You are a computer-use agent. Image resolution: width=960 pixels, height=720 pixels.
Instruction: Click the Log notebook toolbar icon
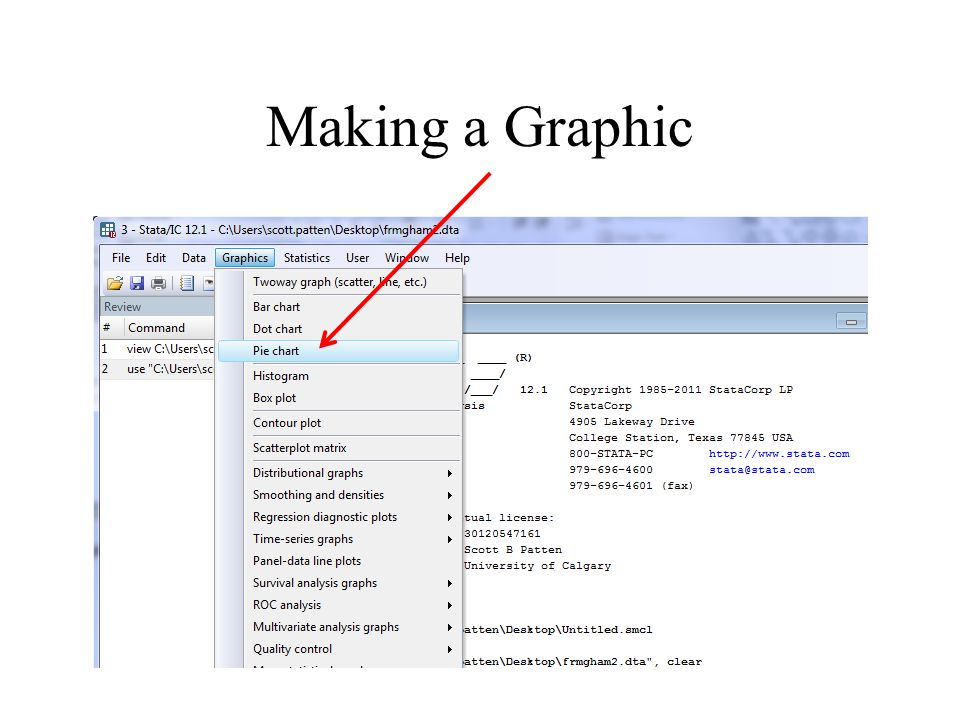(187, 283)
